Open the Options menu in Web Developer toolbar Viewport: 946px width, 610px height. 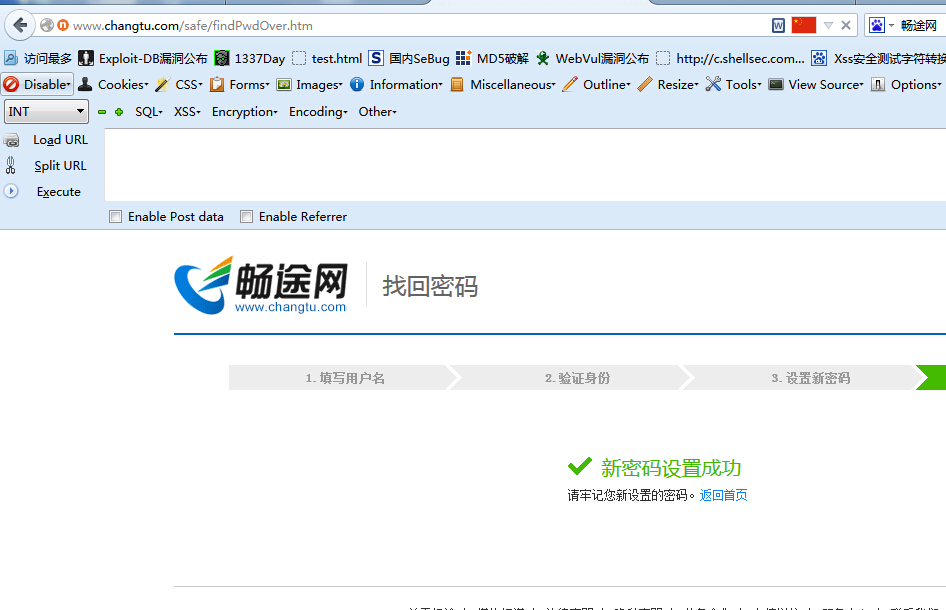[907, 84]
